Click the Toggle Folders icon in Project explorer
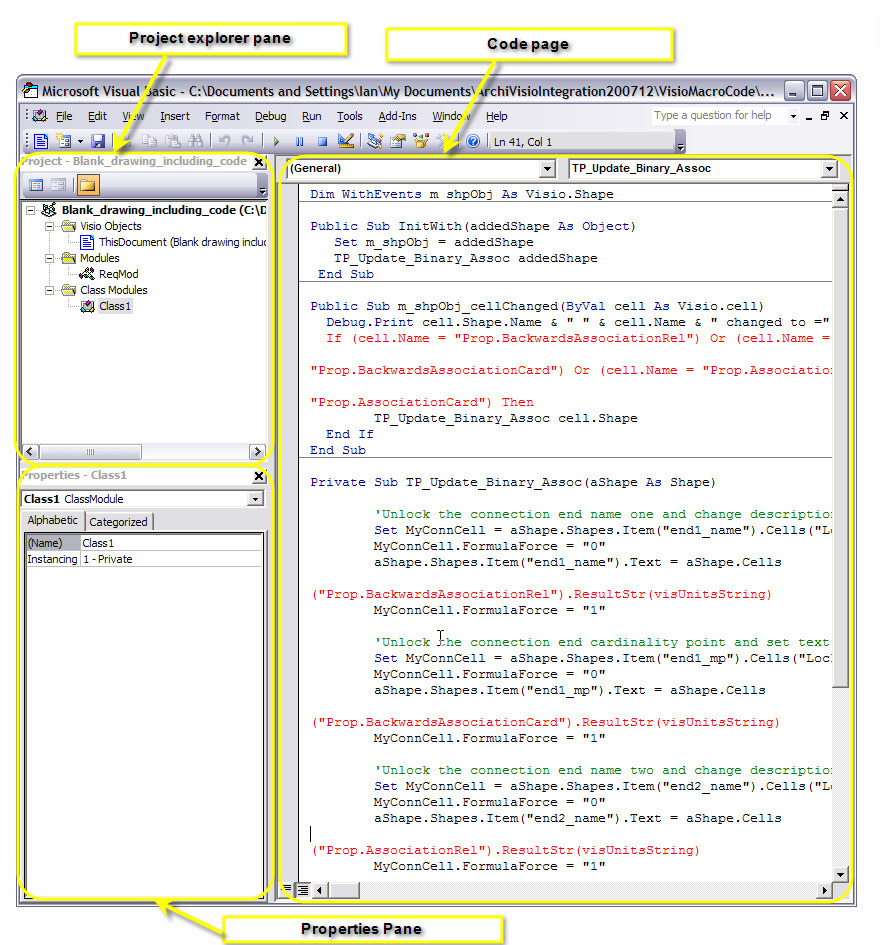The image size is (883, 945). (x=88, y=184)
